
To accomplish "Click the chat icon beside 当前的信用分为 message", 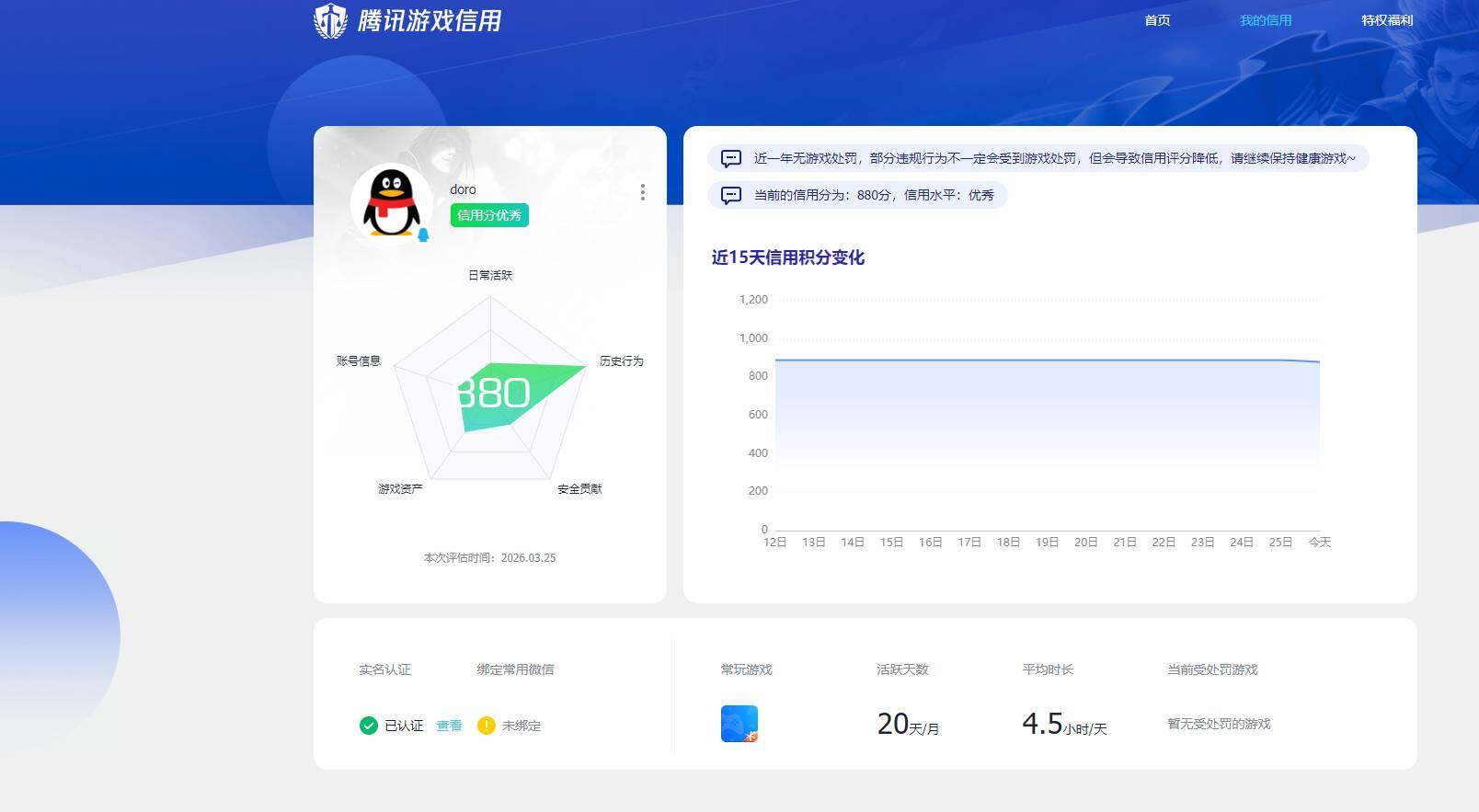I will coord(731,195).
